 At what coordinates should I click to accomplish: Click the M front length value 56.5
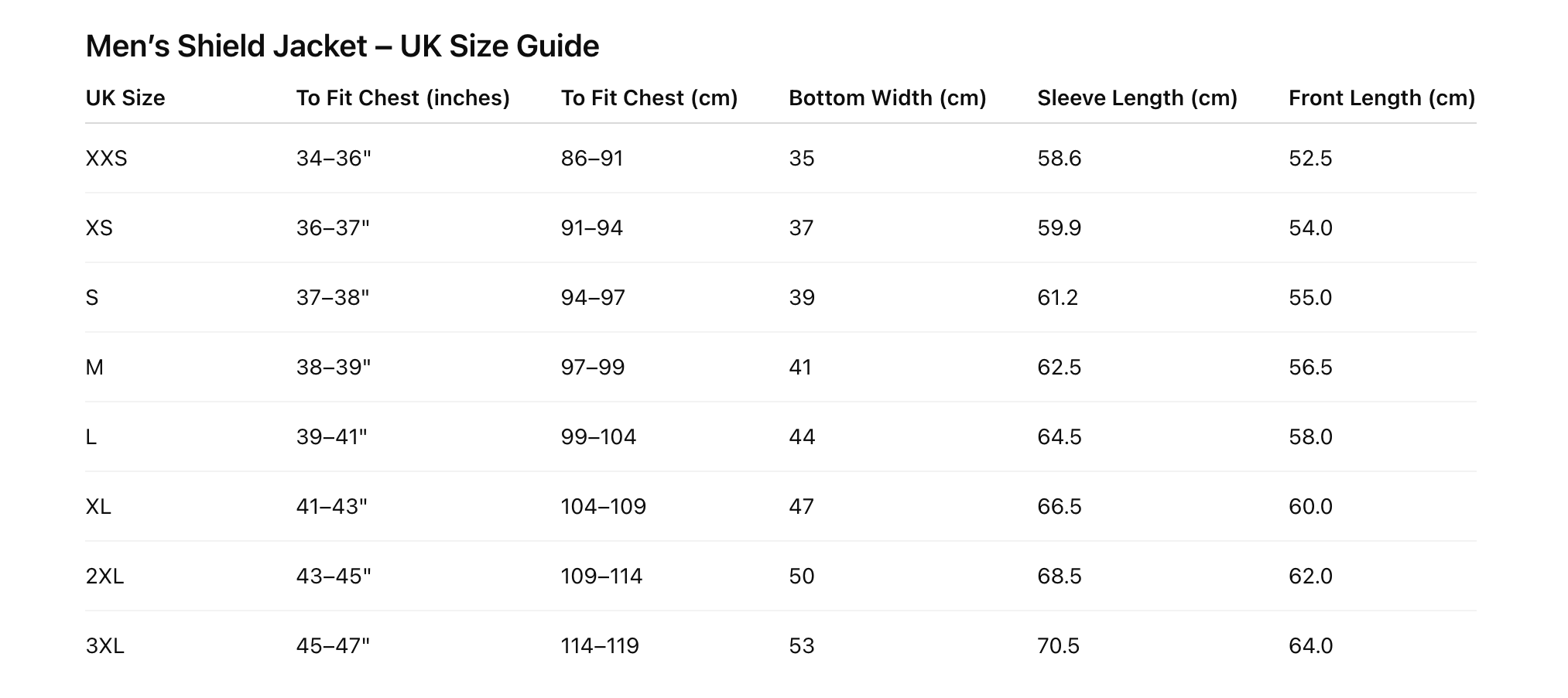(x=1310, y=368)
